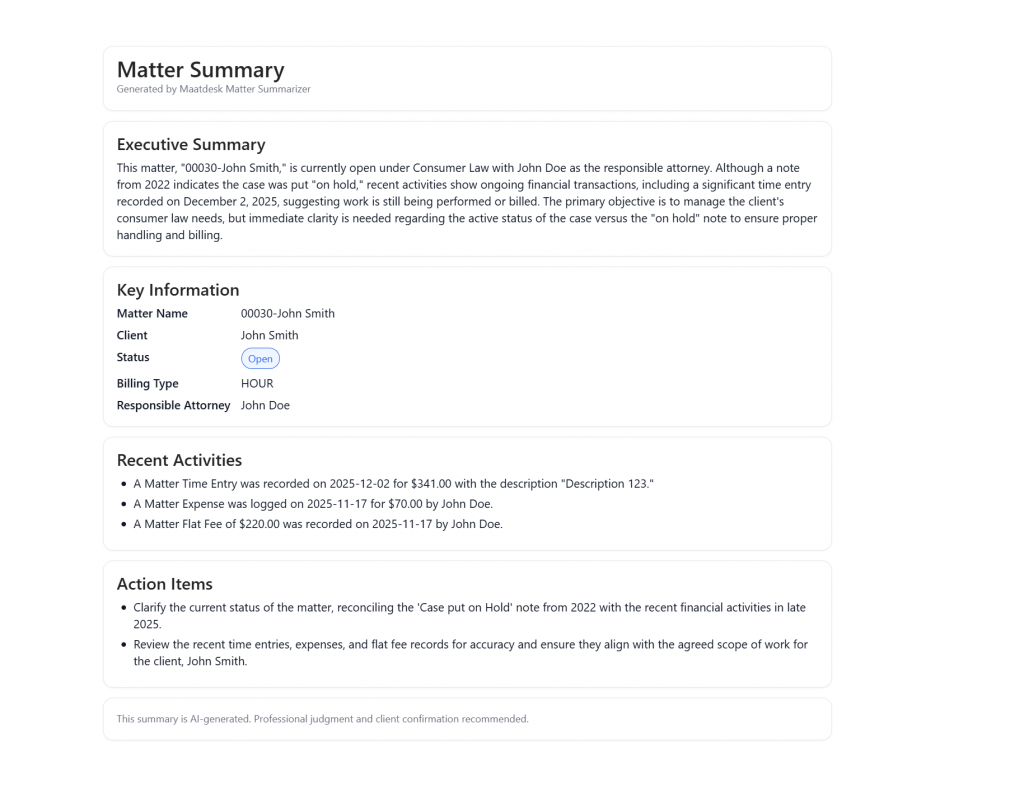The height and width of the screenshot is (789, 1024).
Task: Click the matter name value "00030-John Smith"
Action: 288,313
